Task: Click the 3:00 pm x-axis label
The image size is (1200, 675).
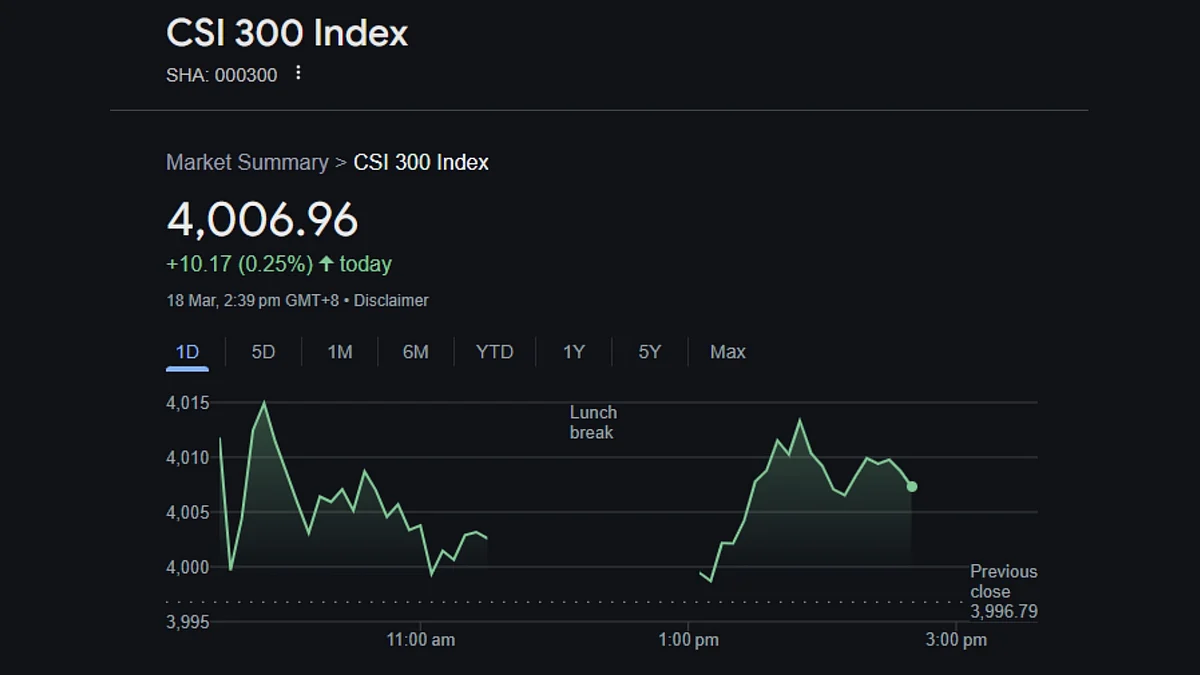Action: pos(956,640)
